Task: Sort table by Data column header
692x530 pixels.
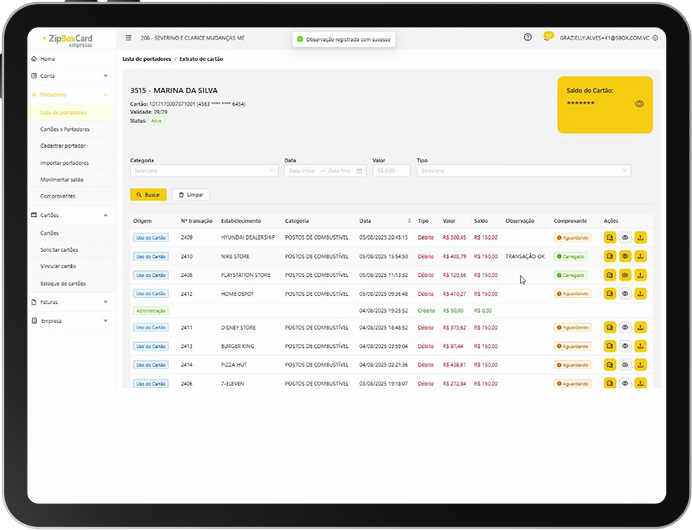Action: point(385,220)
